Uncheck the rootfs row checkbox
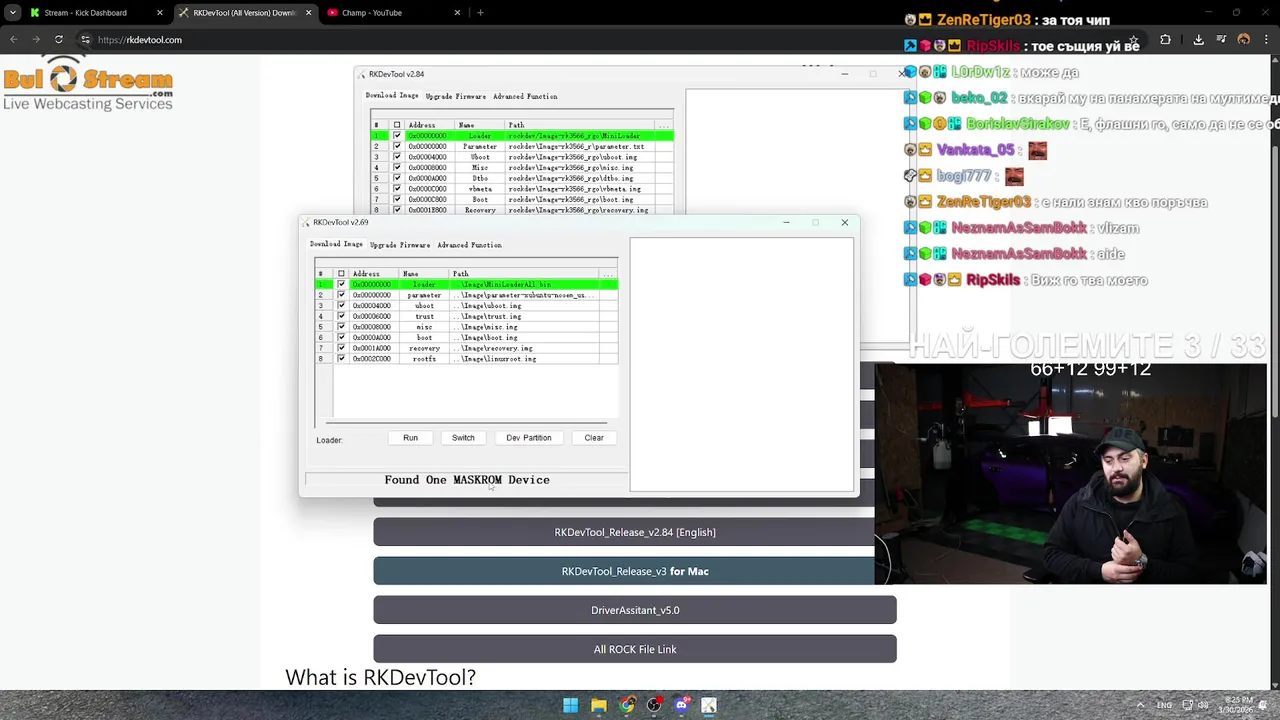This screenshot has height=720, width=1280. pyautogui.click(x=341, y=359)
